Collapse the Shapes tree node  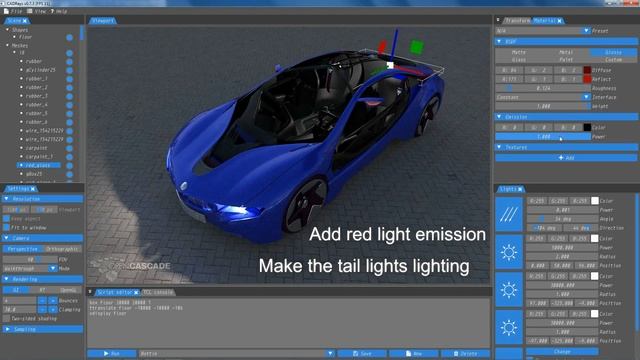[7, 30]
